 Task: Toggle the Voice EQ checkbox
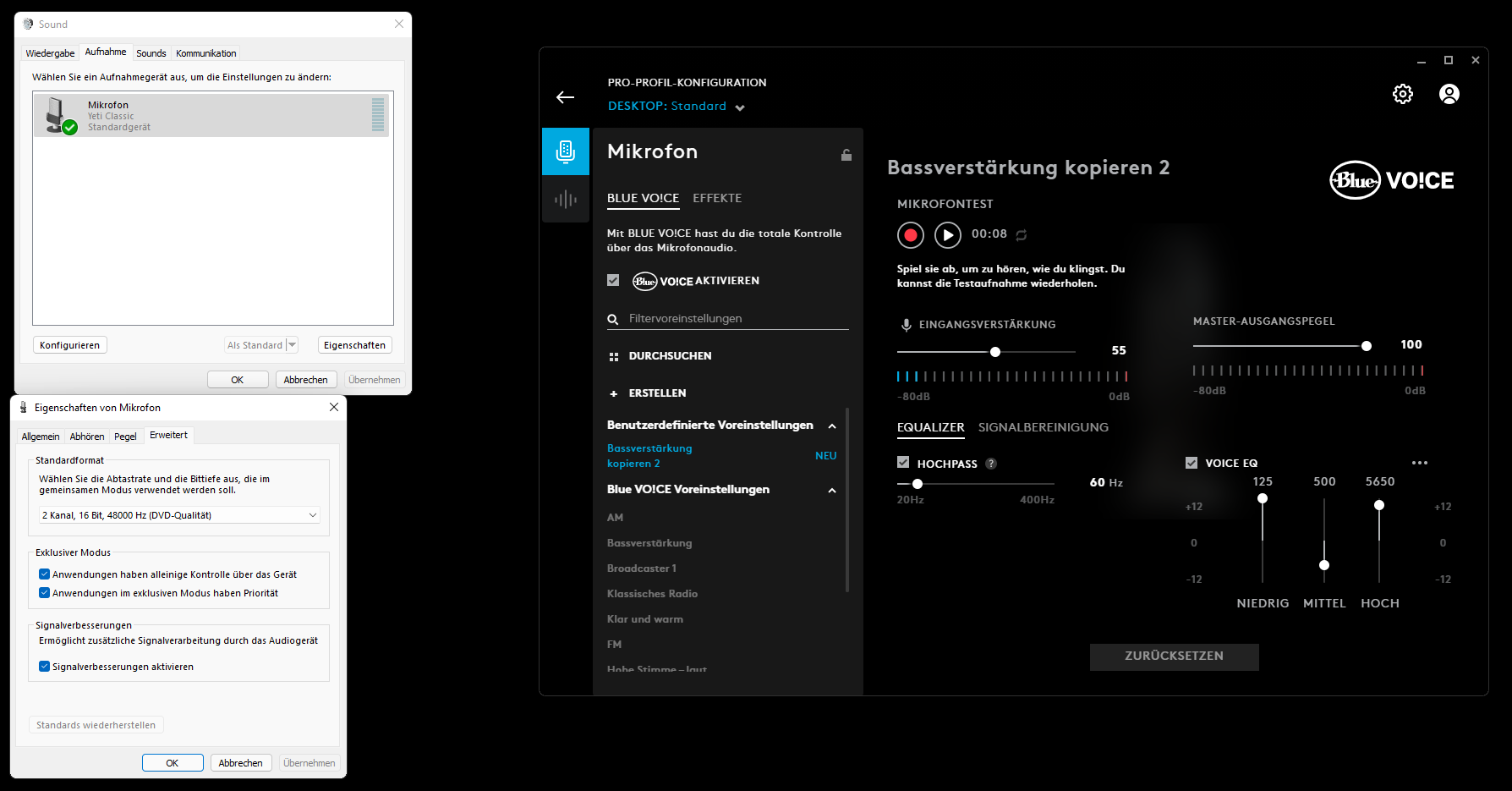[x=1192, y=463]
